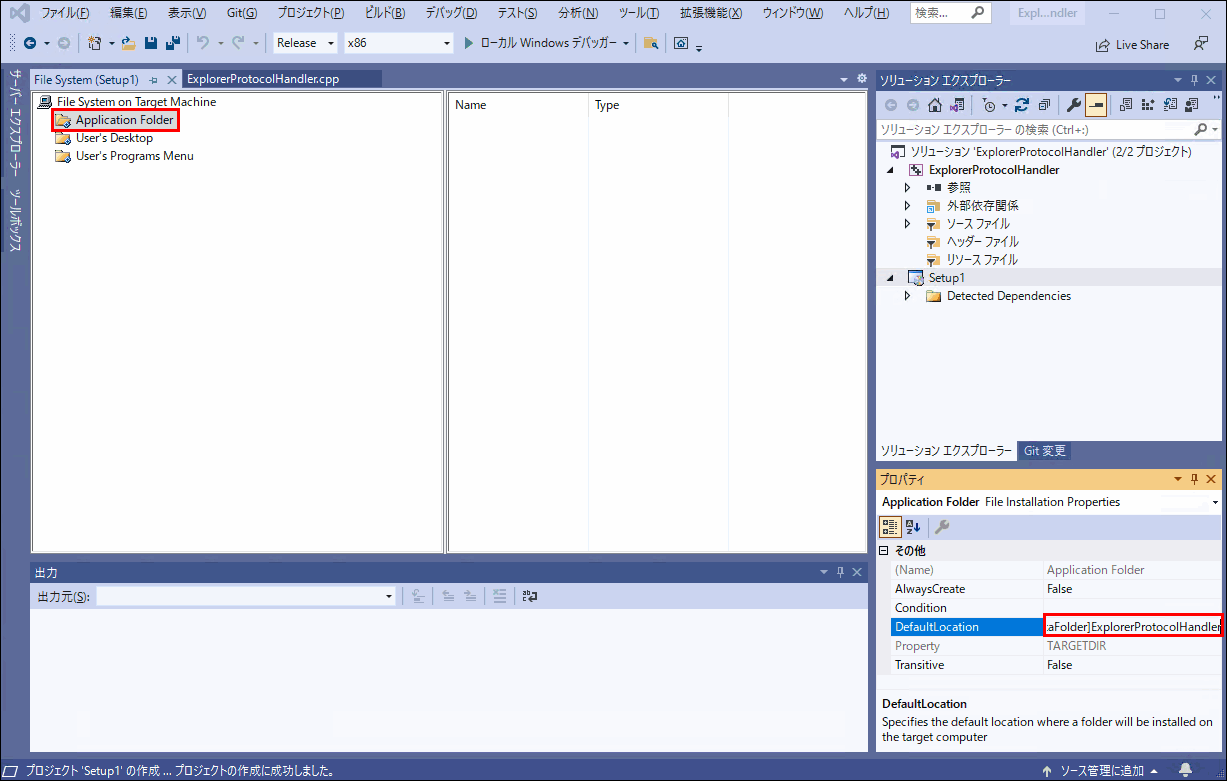The image size is (1227, 781).
Task: Switch to ExplorerProtocolHandler.cpp tab
Action: tap(264, 79)
